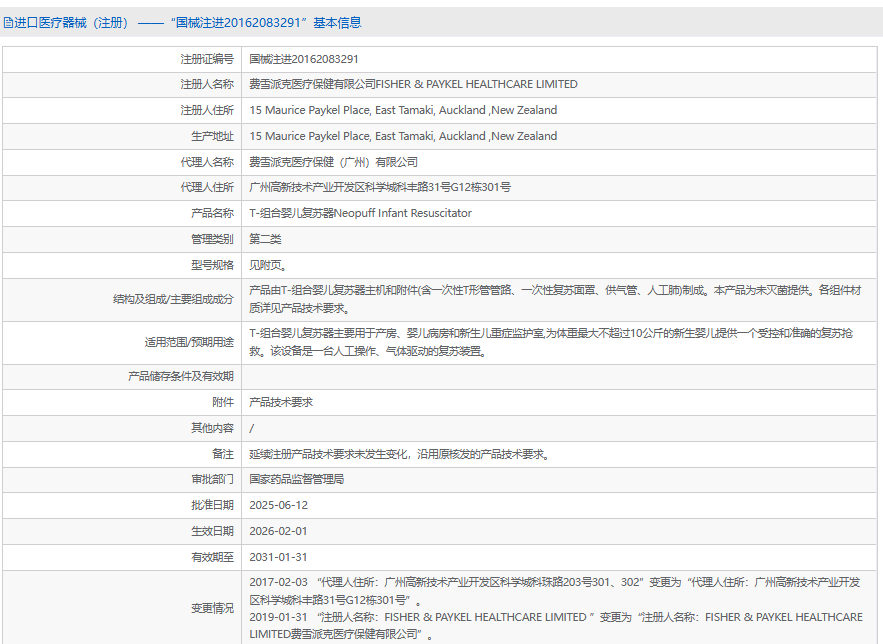Click the 附件 label
883x644 pixels.
(223, 402)
